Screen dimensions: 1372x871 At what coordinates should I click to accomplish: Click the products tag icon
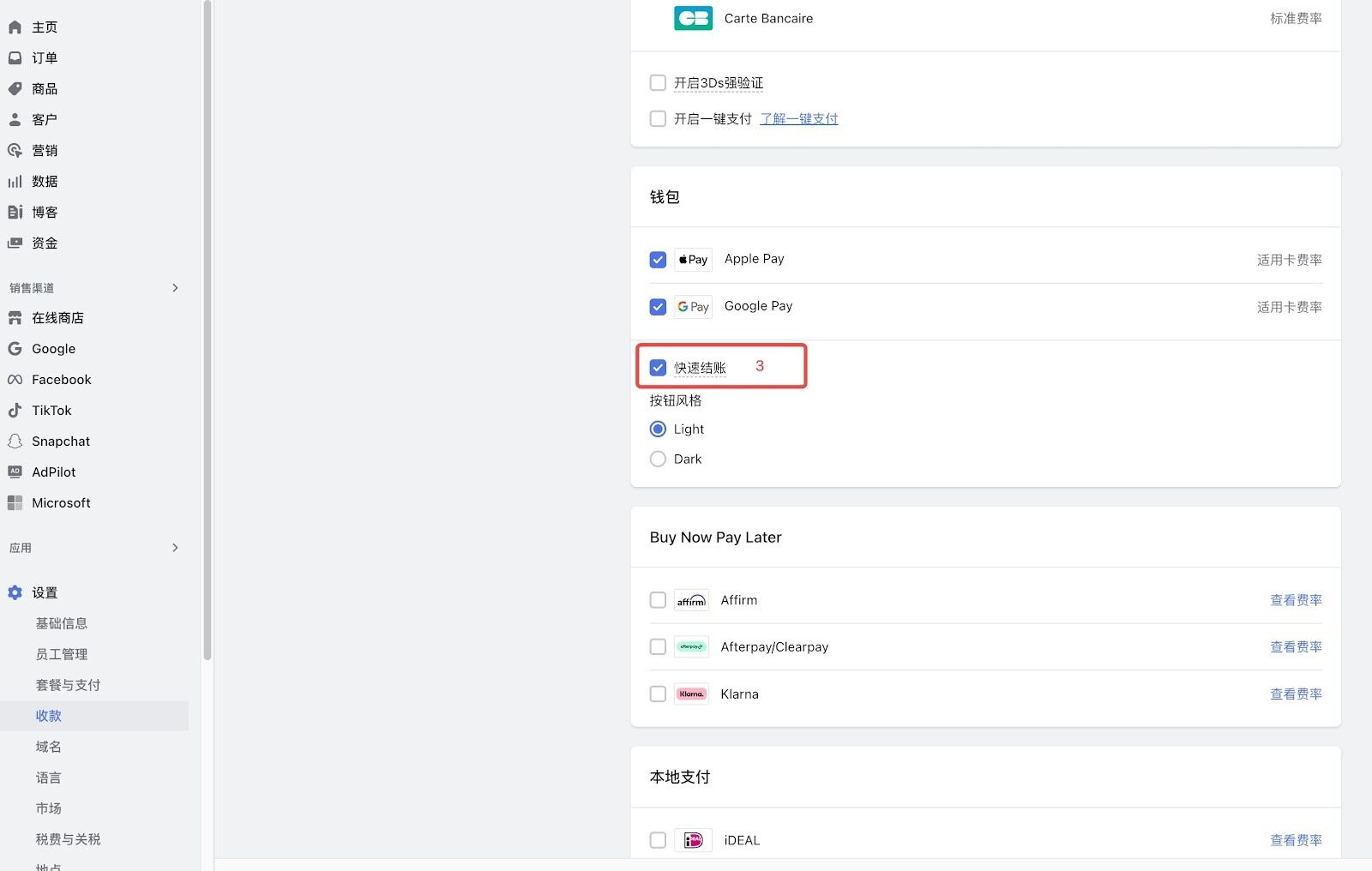(15, 89)
